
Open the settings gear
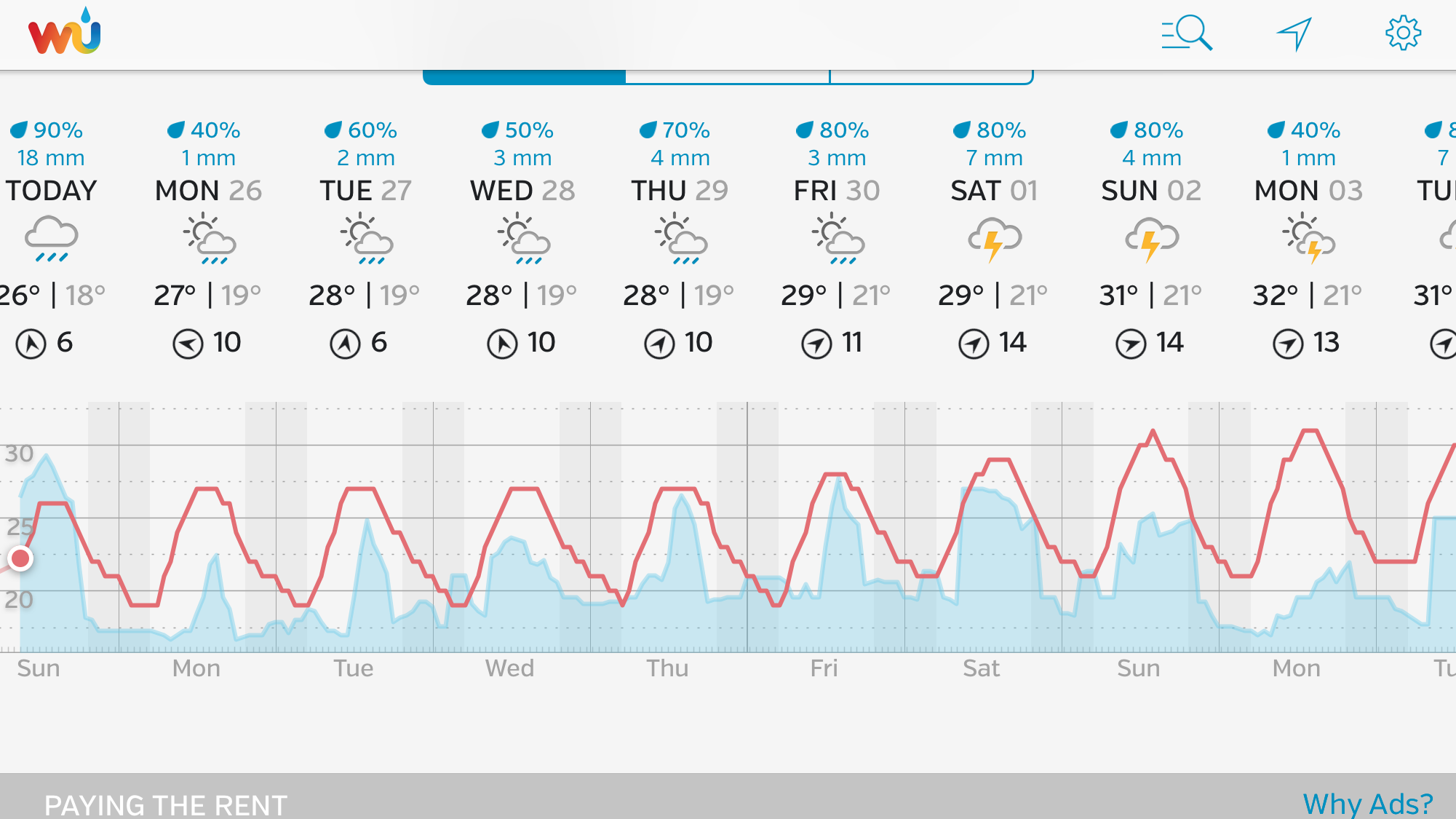[1403, 33]
